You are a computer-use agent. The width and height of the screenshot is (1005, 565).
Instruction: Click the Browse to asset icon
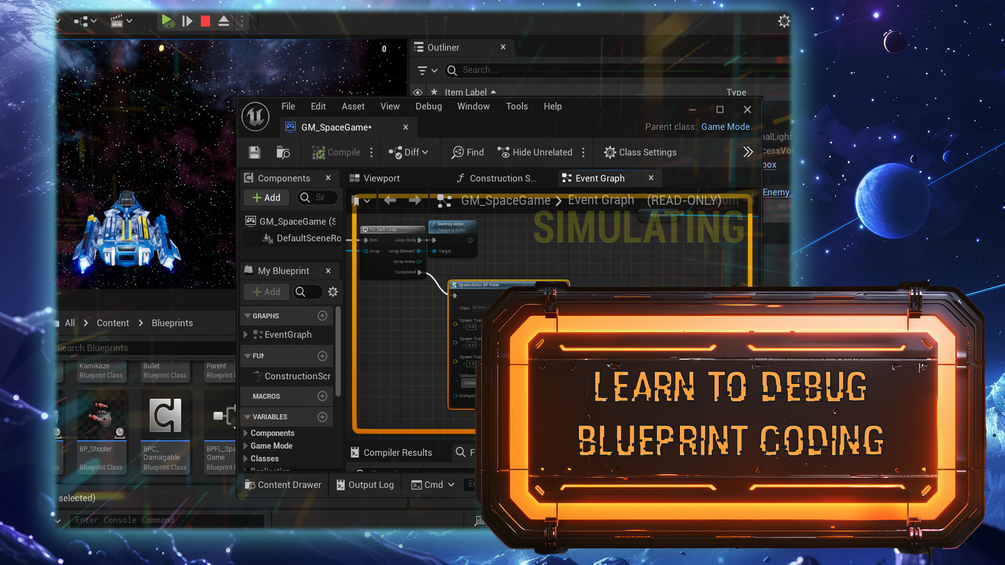pyautogui.click(x=283, y=152)
